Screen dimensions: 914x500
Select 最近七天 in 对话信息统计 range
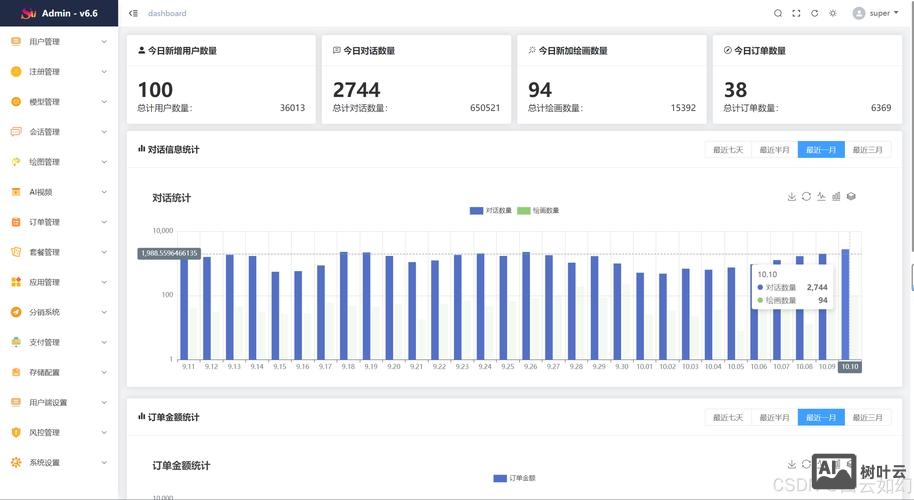(x=727, y=150)
